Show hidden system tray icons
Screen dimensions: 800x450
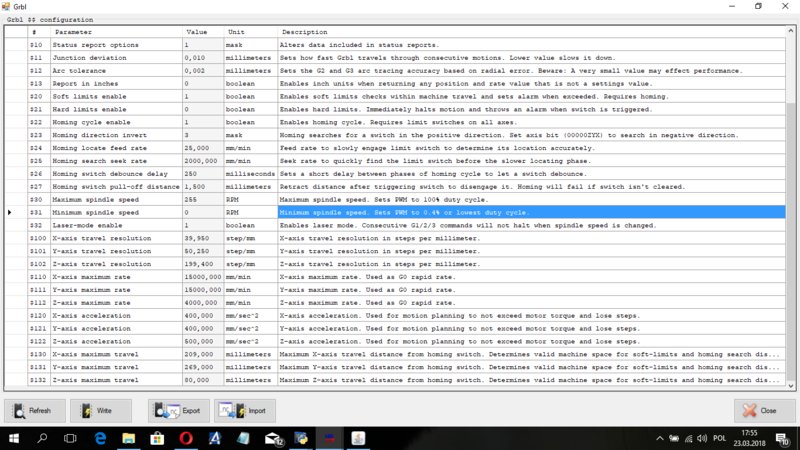(660, 438)
